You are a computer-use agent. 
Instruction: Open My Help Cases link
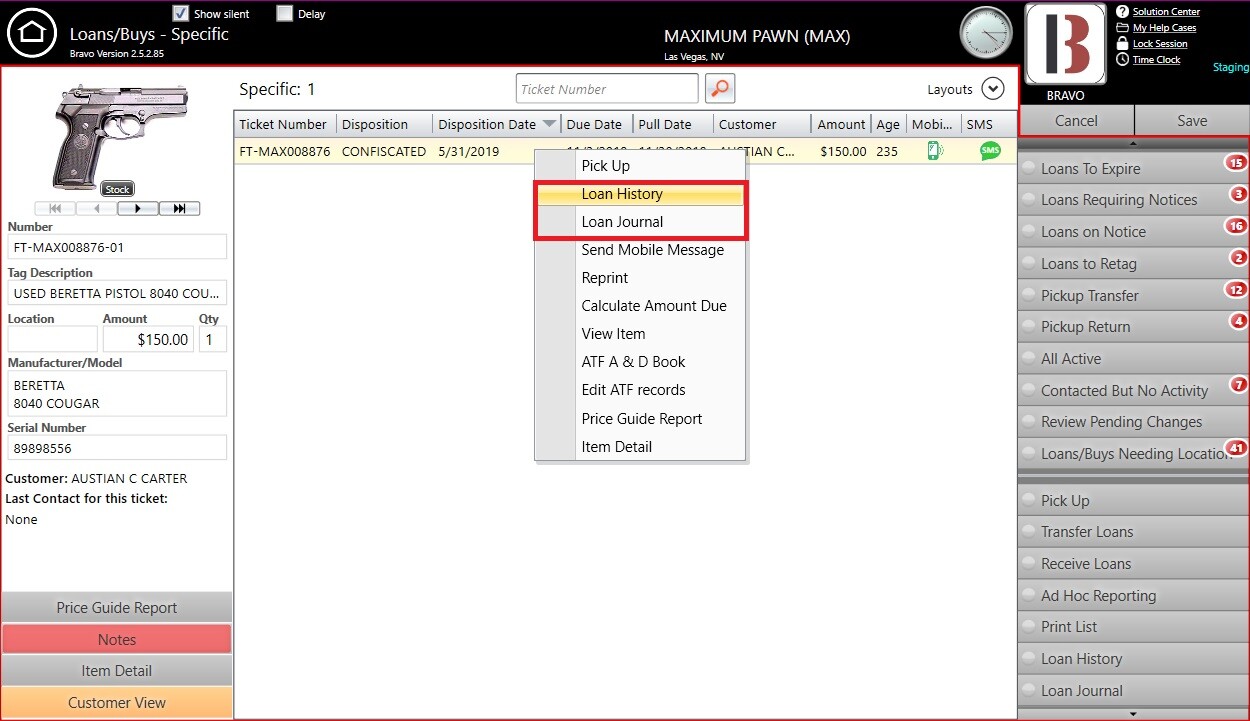(1164, 28)
